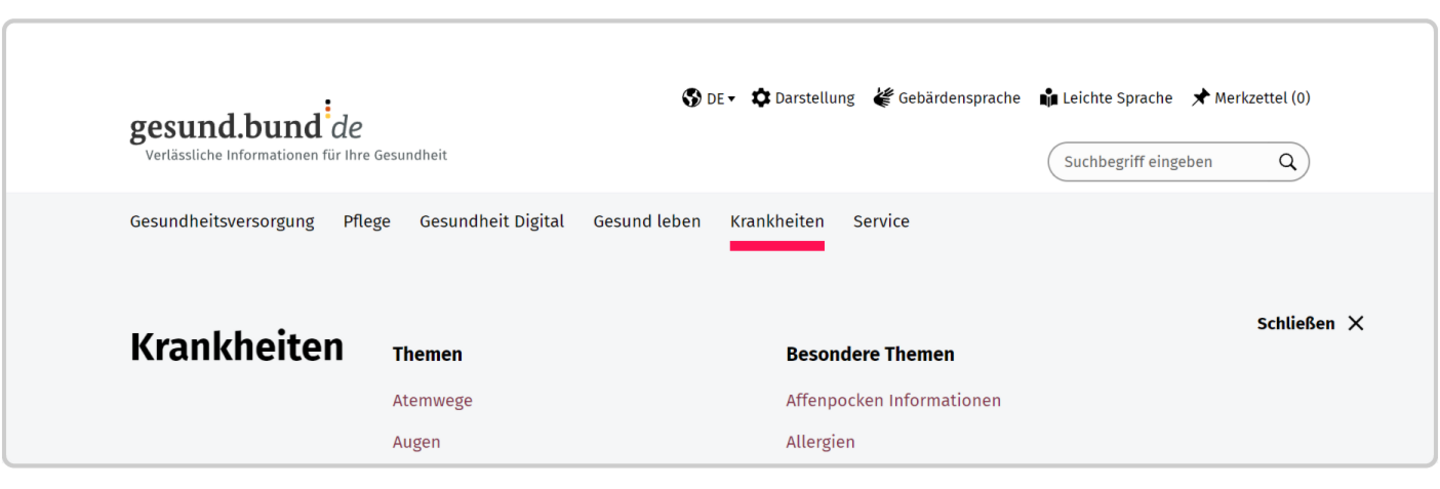Open the Gesundheitsversorgung menu
The height and width of the screenshot is (489, 1440).
(x=222, y=221)
